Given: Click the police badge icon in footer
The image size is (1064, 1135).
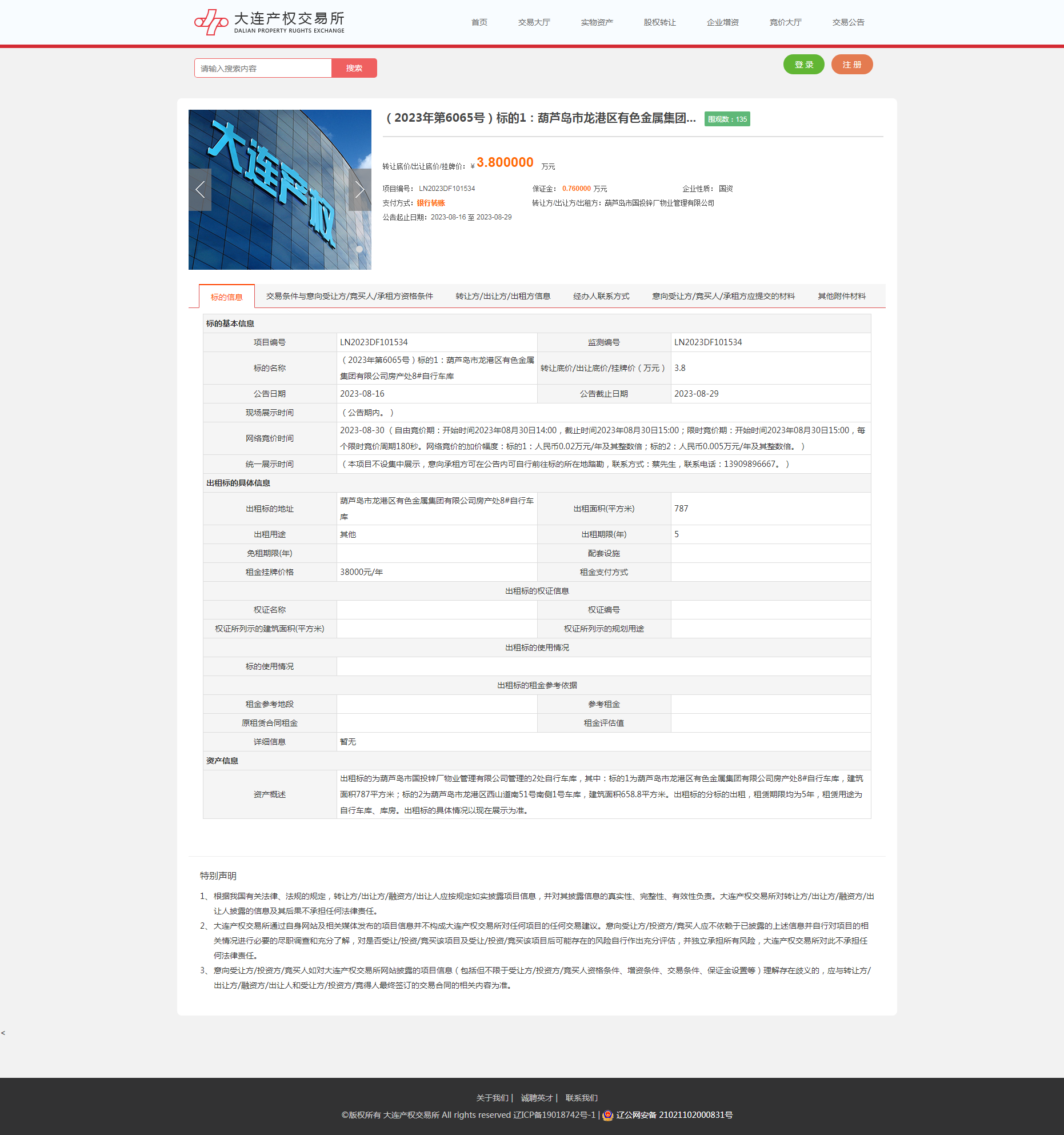Looking at the screenshot, I should (x=608, y=1115).
